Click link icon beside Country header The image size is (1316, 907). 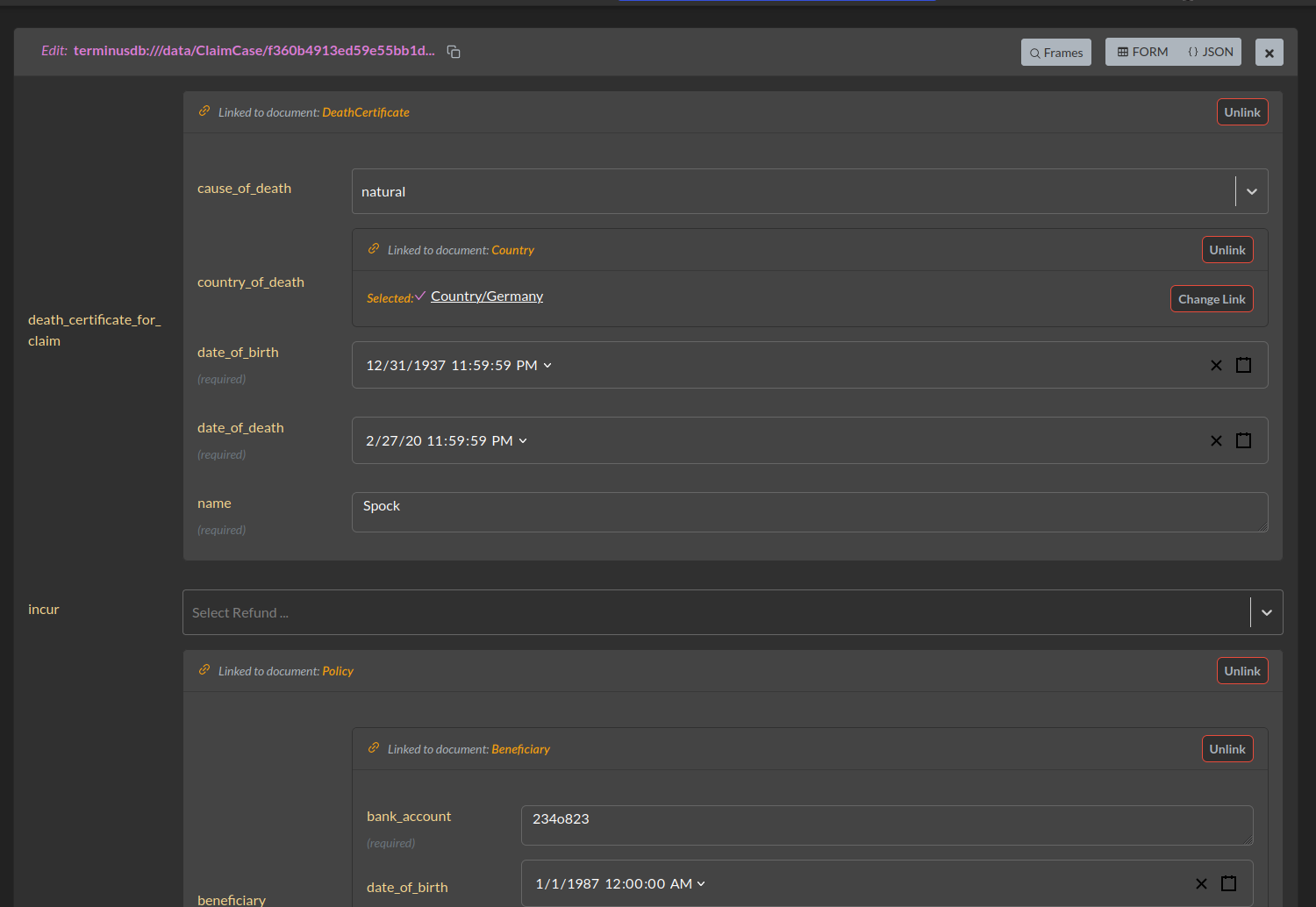pyautogui.click(x=374, y=249)
